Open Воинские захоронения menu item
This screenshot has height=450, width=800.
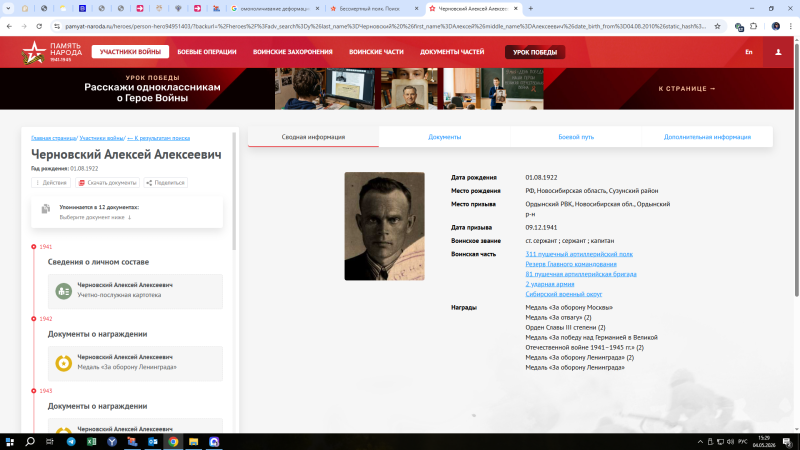pos(292,52)
